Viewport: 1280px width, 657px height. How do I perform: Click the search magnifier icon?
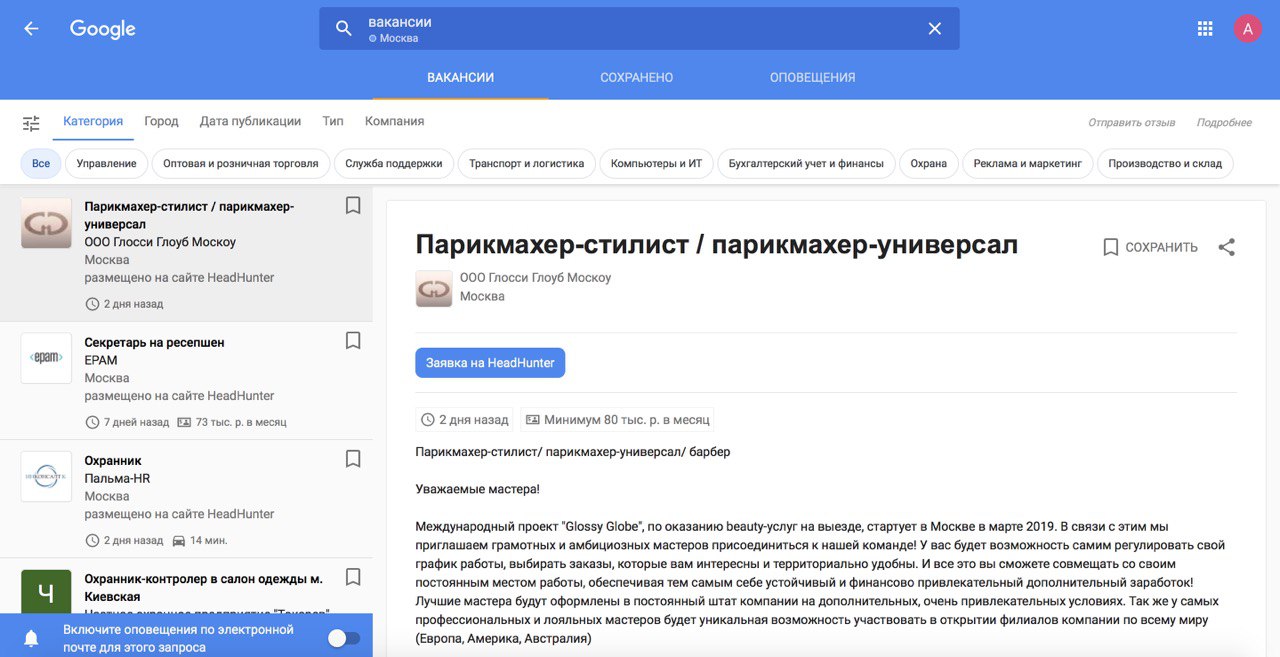coord(344,29)
